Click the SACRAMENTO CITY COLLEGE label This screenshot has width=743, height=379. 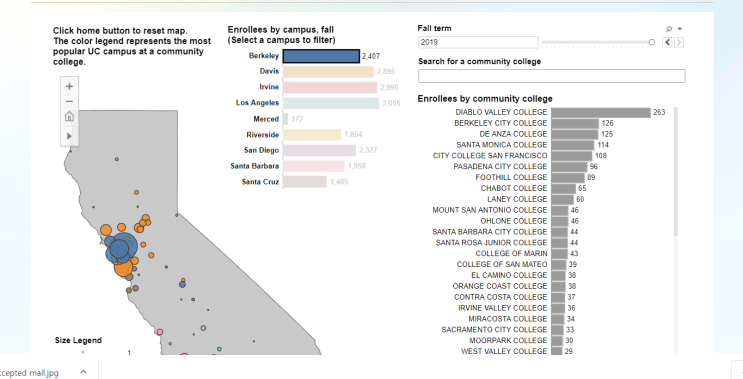(x=494, y=330)
